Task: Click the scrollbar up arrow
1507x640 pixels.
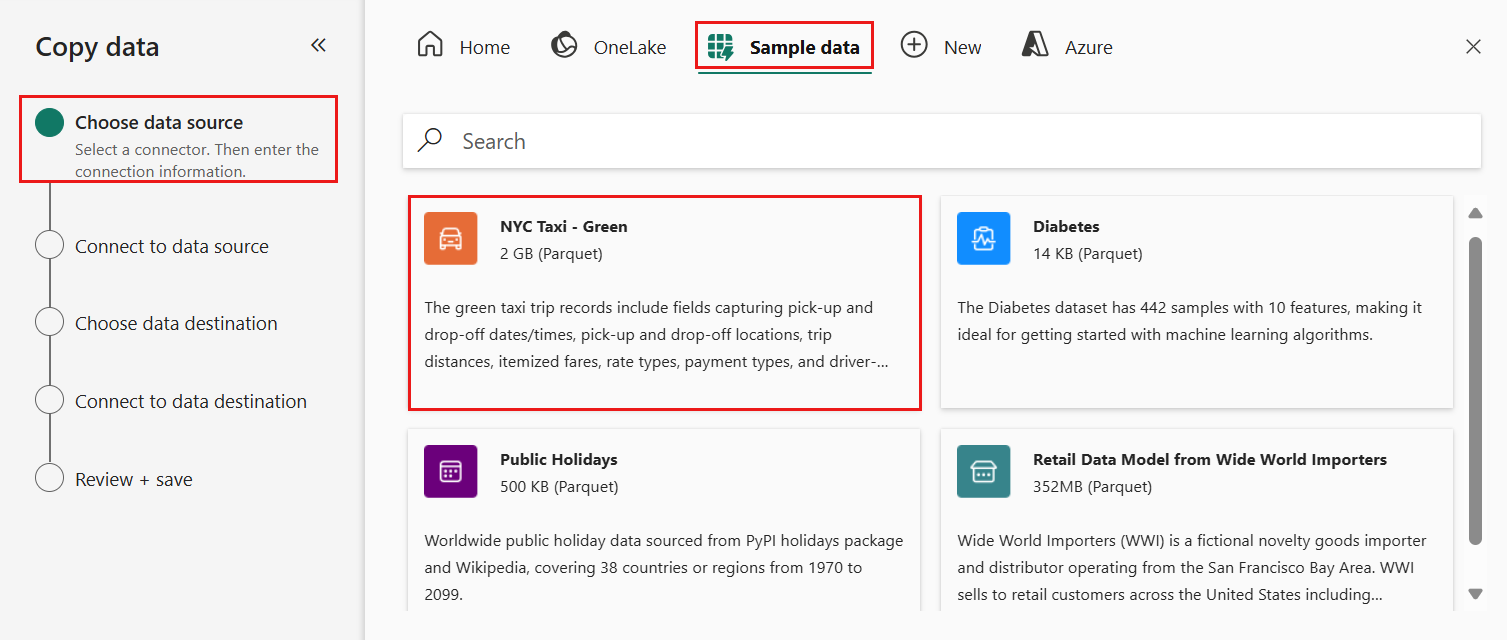Action: tap(1475, 213)
